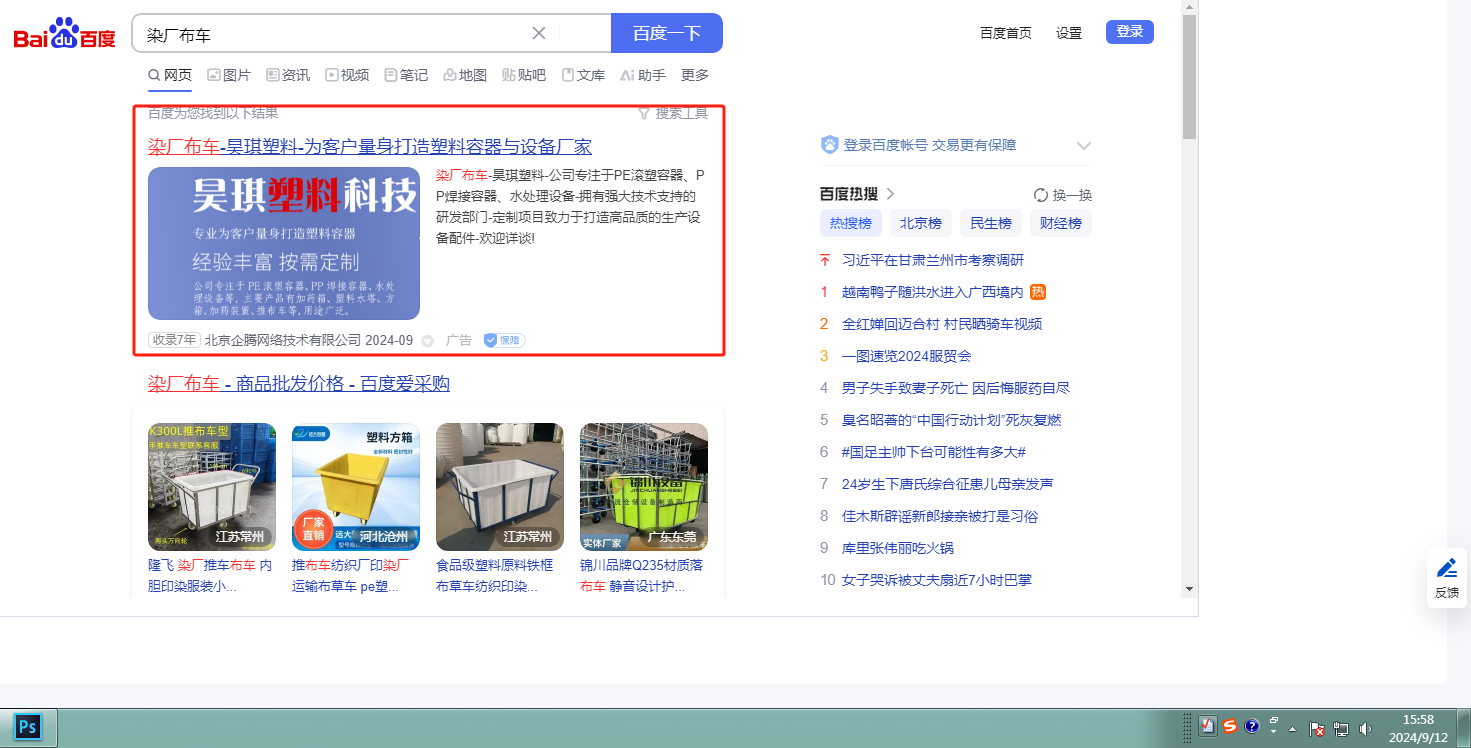Select the 民生榜 hot list tab
This screenshot has height=748, width=1471.
991,223
